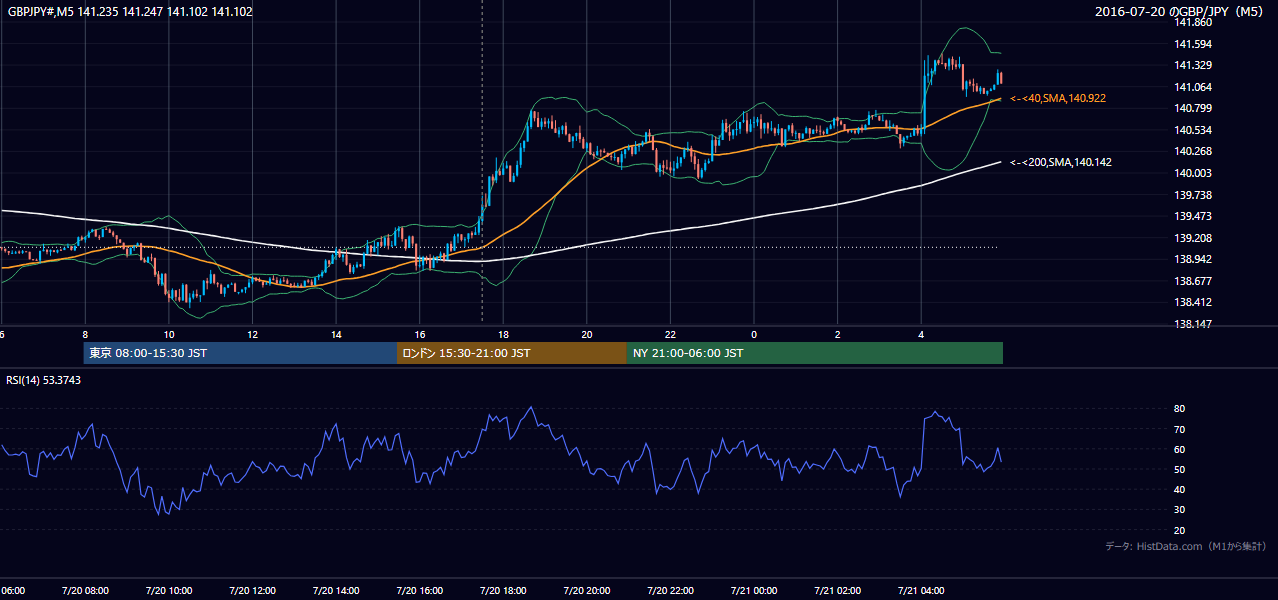Viewport: 1278px width, 600px height.
Task: Click the 7/21 02:00 time axis label
Action: (838, 590)
